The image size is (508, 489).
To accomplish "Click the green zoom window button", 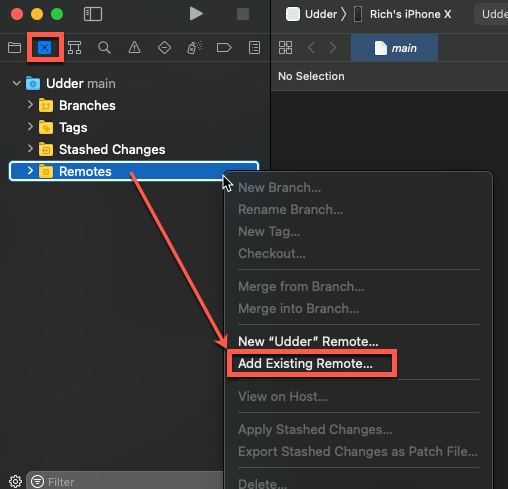I will pyautogui.click(x=57, y=14).
